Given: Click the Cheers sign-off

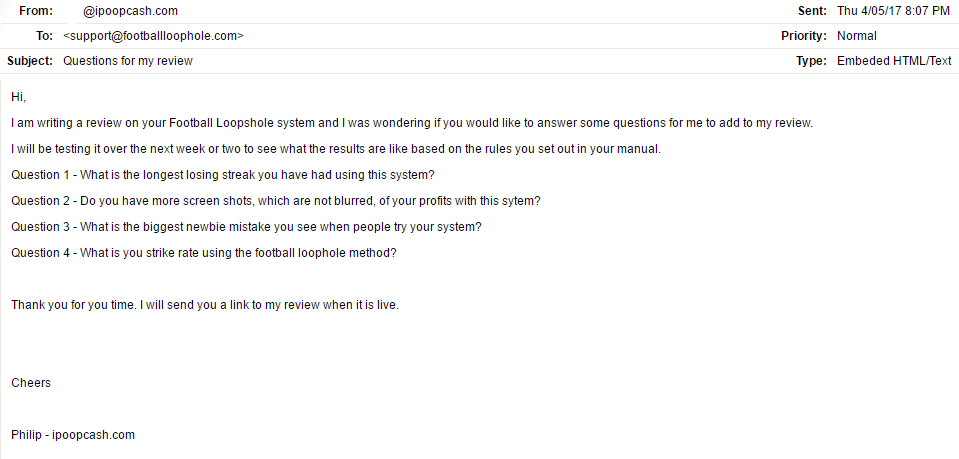Looking at the screenshot, I should [31, 383].
